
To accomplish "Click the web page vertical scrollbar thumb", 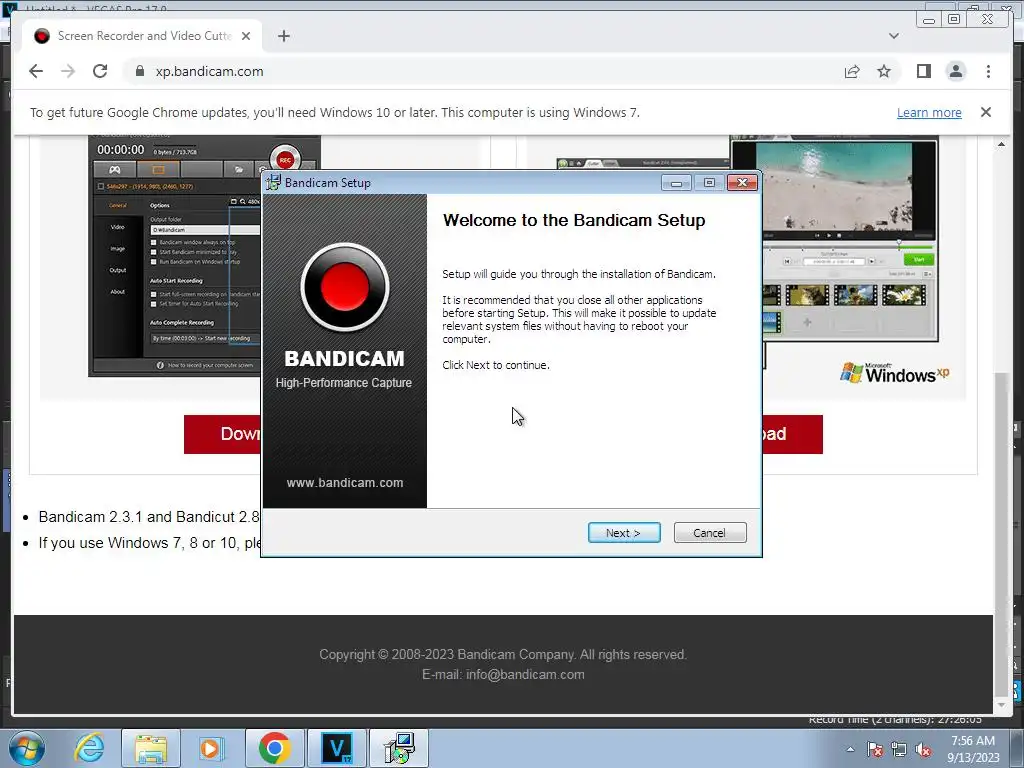I will click(x=1000, y=534).
